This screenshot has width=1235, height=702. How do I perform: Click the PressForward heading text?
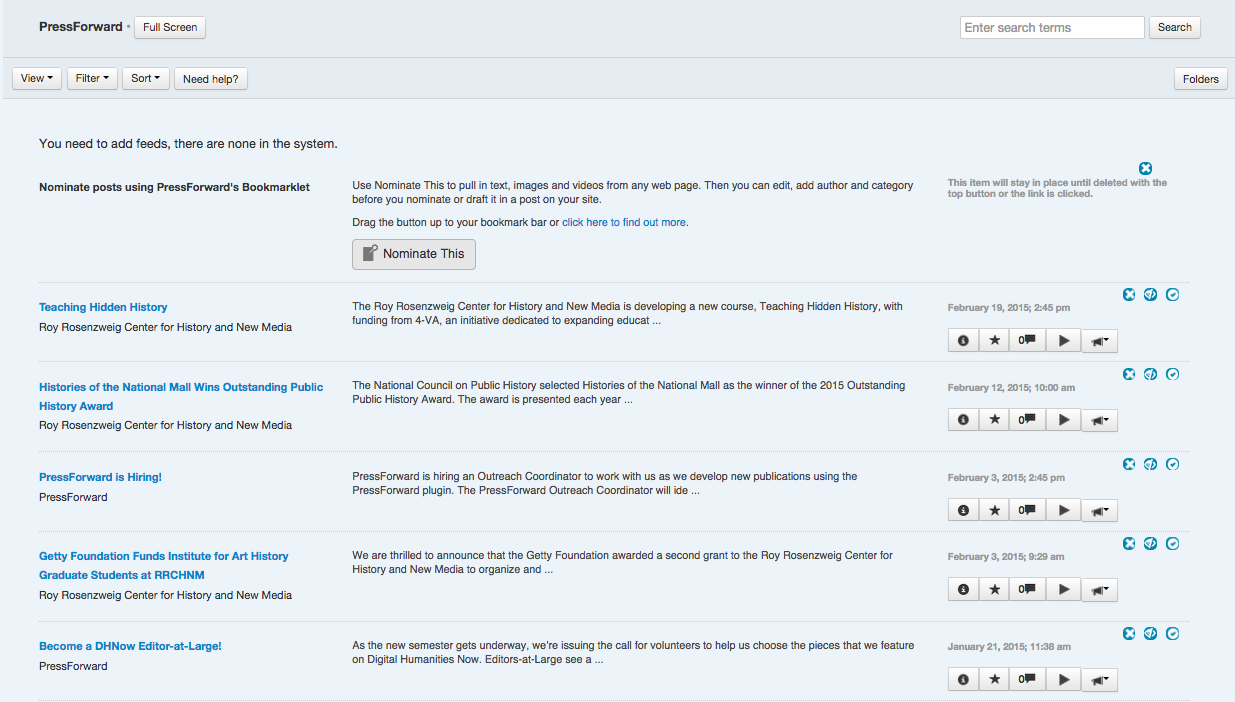pos(81,27)
